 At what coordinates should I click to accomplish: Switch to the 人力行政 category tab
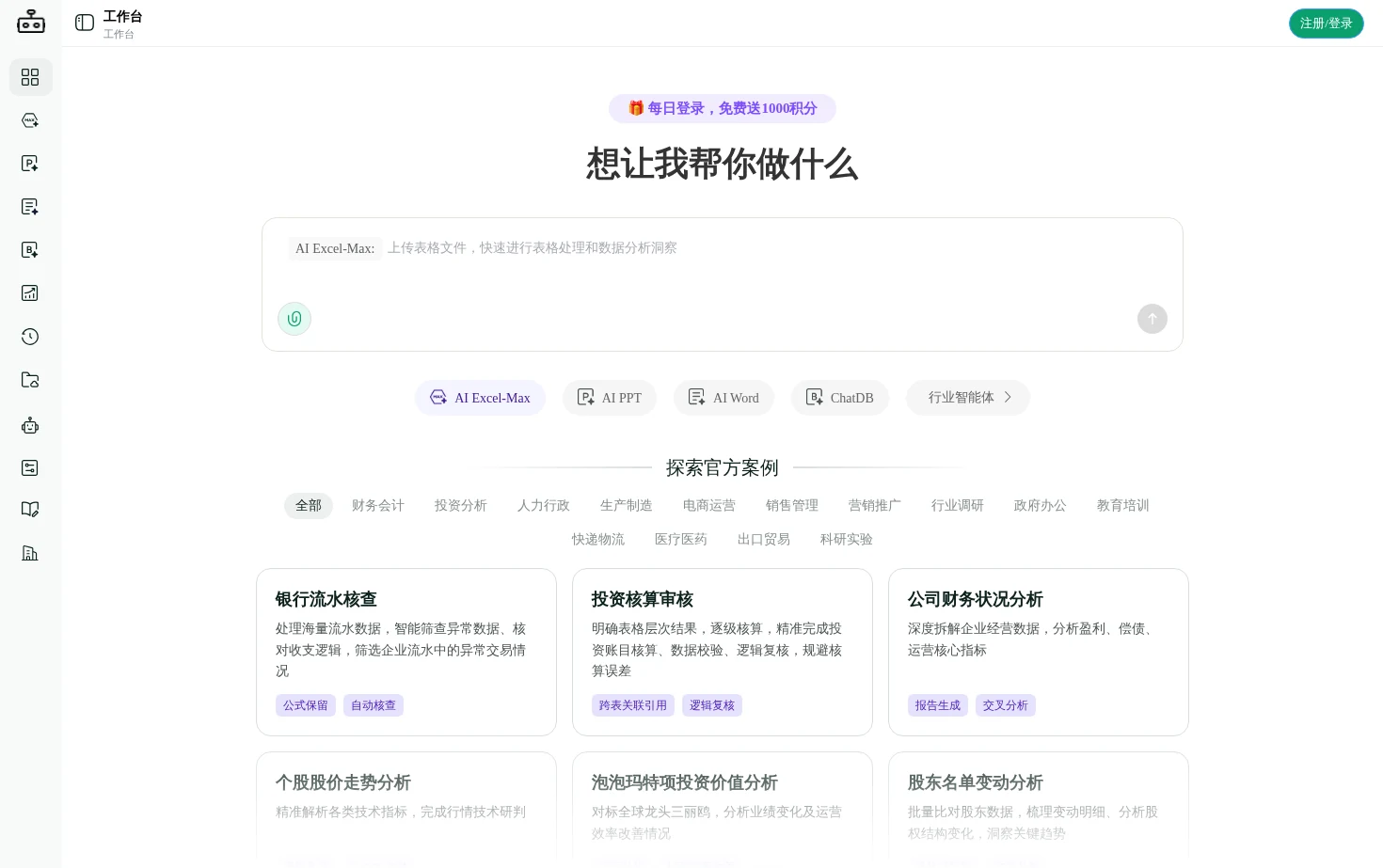coord(544,506)
